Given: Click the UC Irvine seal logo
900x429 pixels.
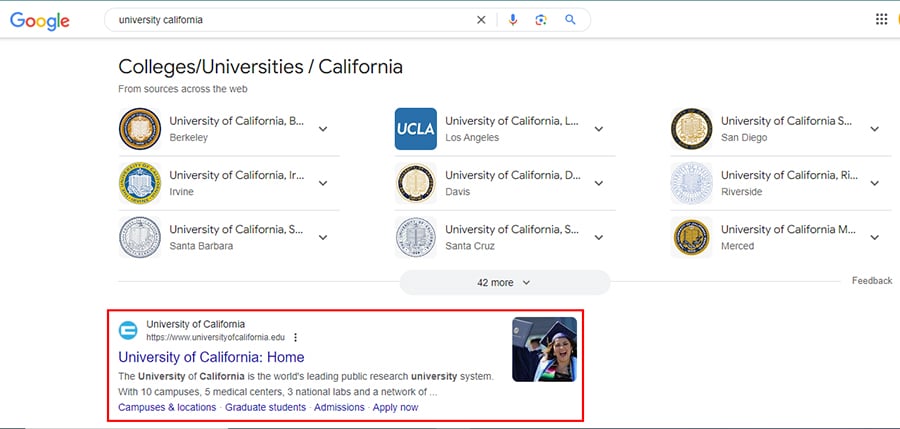Looking at the screenshot, I should click(140, 183).
